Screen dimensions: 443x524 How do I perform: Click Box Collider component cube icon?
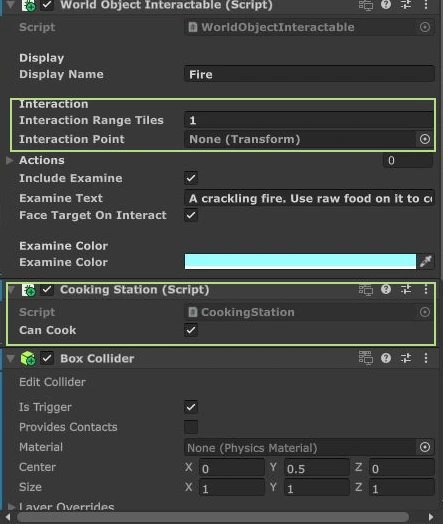coord(28,359)
